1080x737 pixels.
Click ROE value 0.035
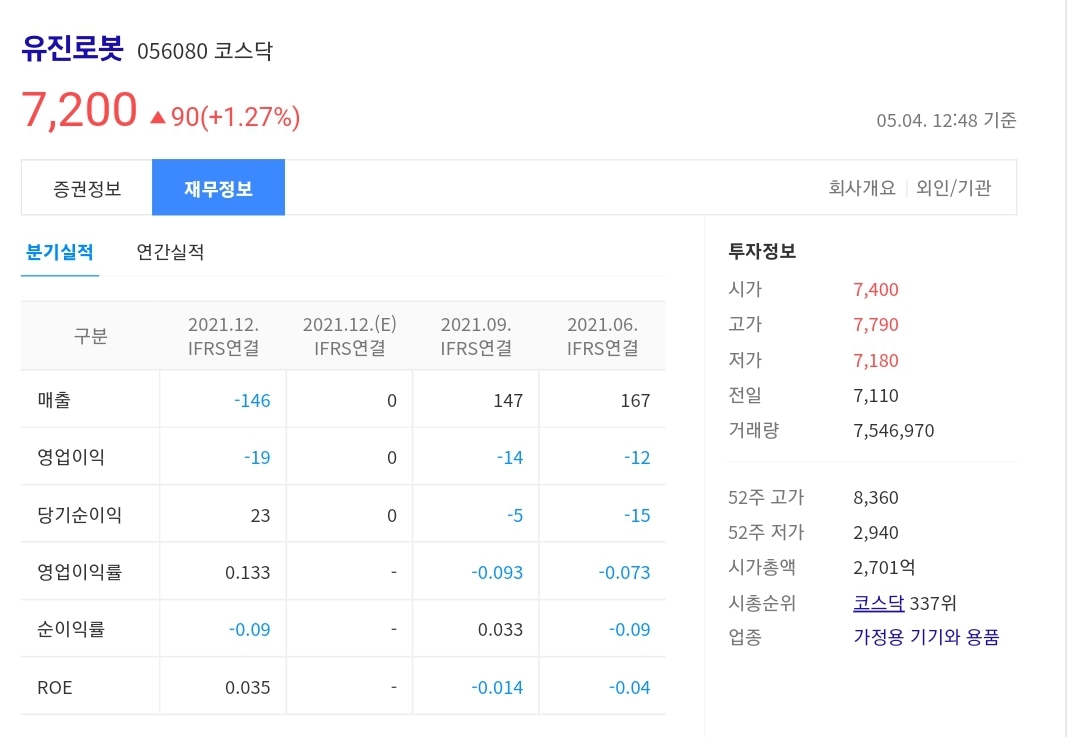[x=247, y=688]
